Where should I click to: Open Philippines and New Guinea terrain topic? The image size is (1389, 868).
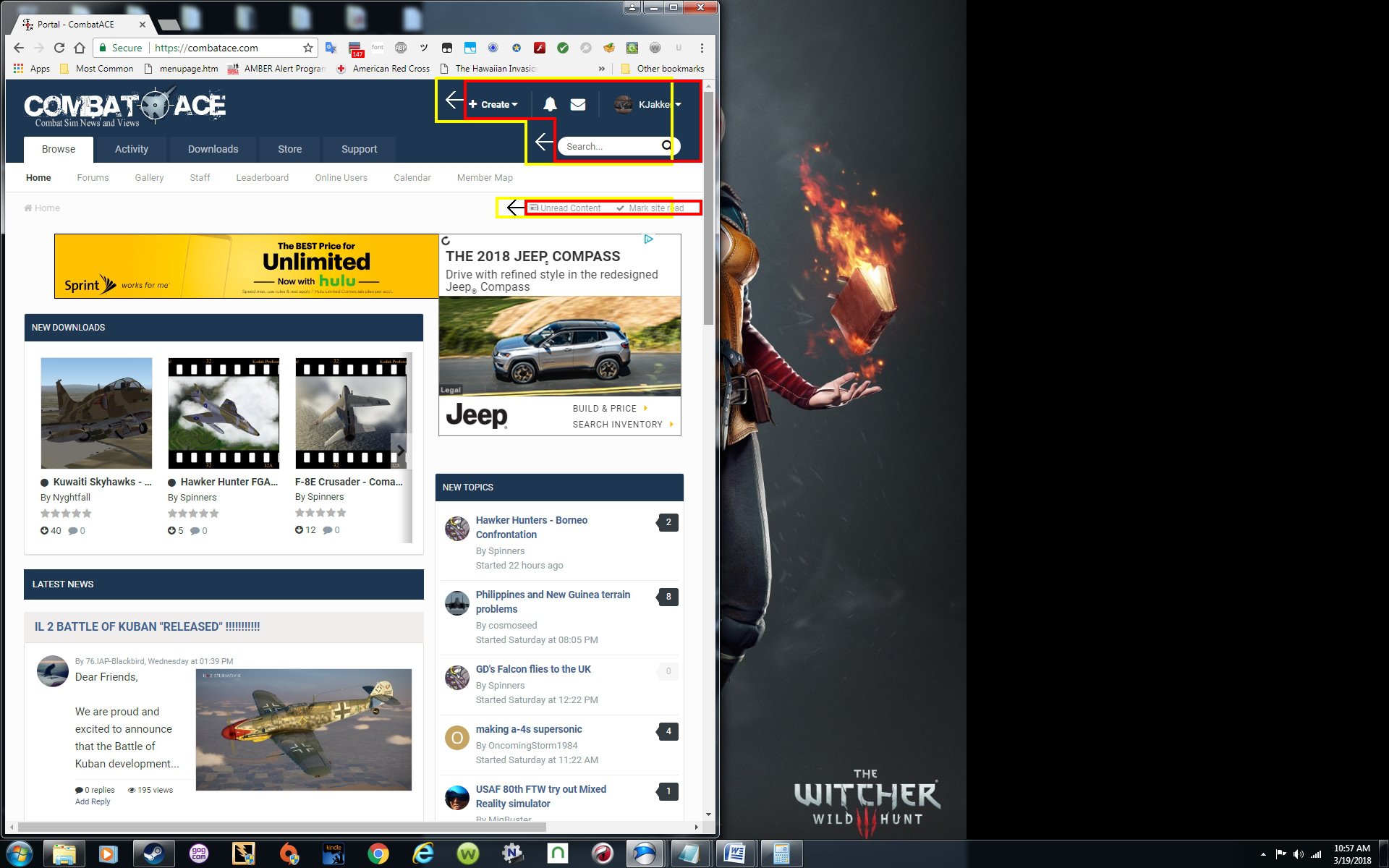click(553, 602)
